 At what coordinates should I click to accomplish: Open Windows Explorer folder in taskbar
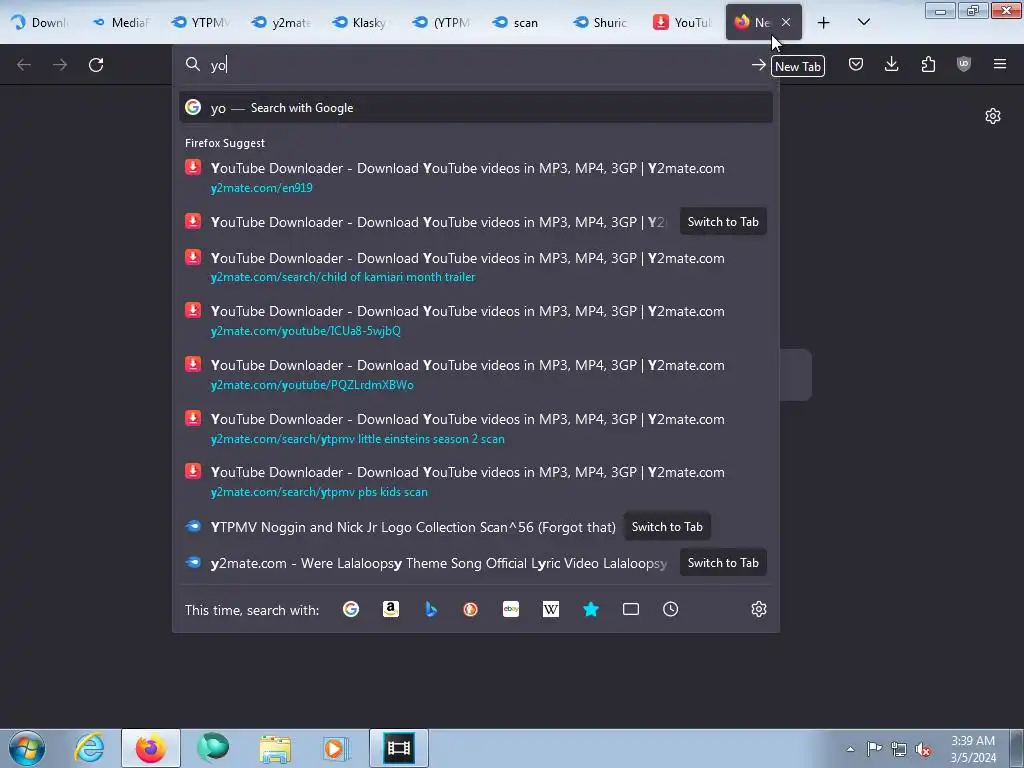click(275, 748)
